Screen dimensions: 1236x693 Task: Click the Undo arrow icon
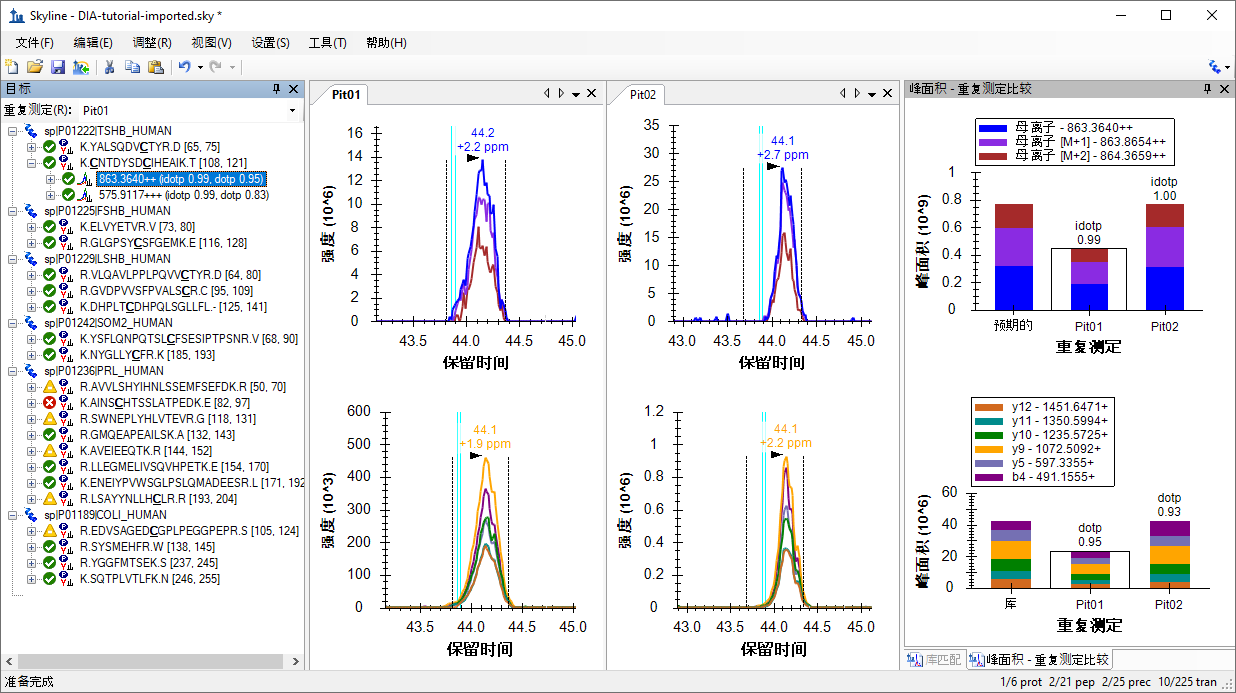tap(184, 67)
